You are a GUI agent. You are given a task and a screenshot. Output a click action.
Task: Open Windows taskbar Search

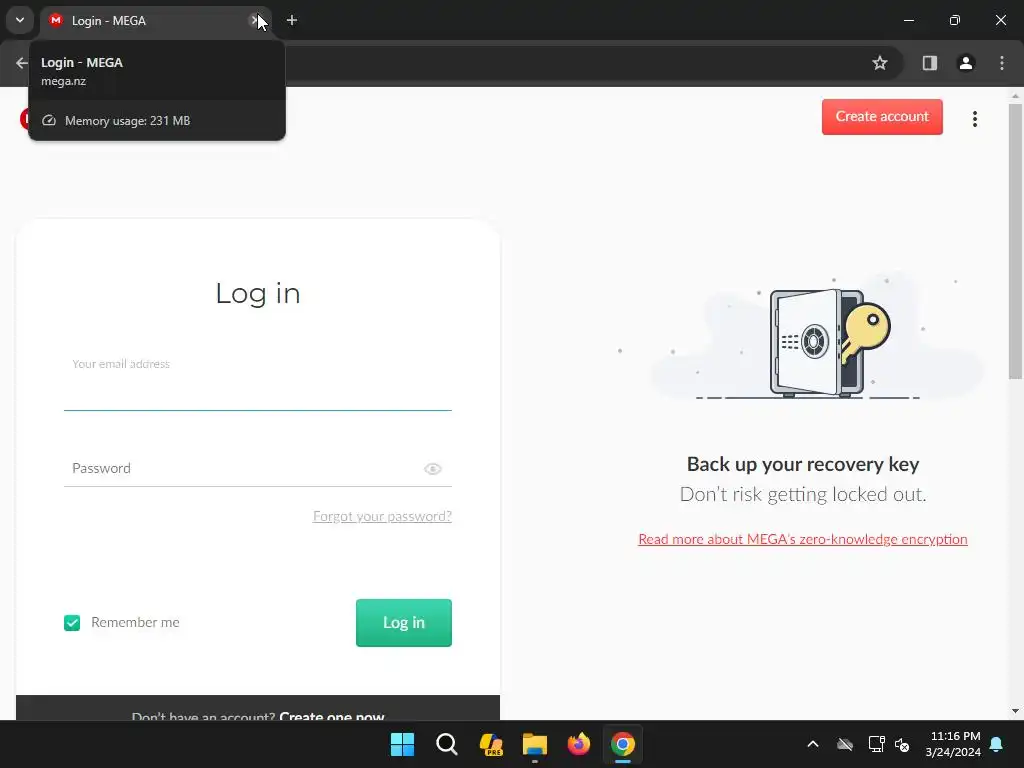447,744
